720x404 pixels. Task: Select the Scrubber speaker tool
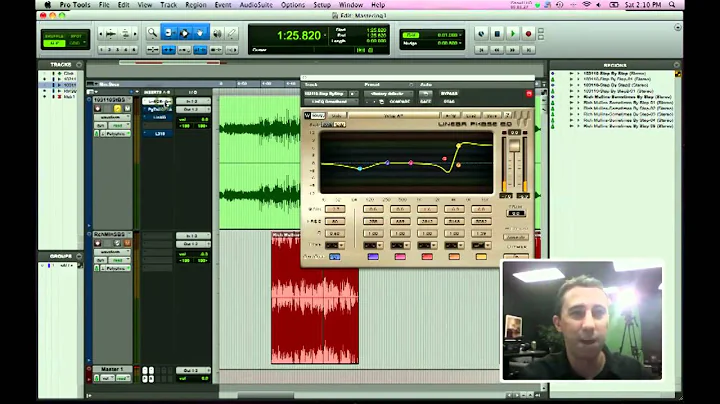[x=217, y=34]
